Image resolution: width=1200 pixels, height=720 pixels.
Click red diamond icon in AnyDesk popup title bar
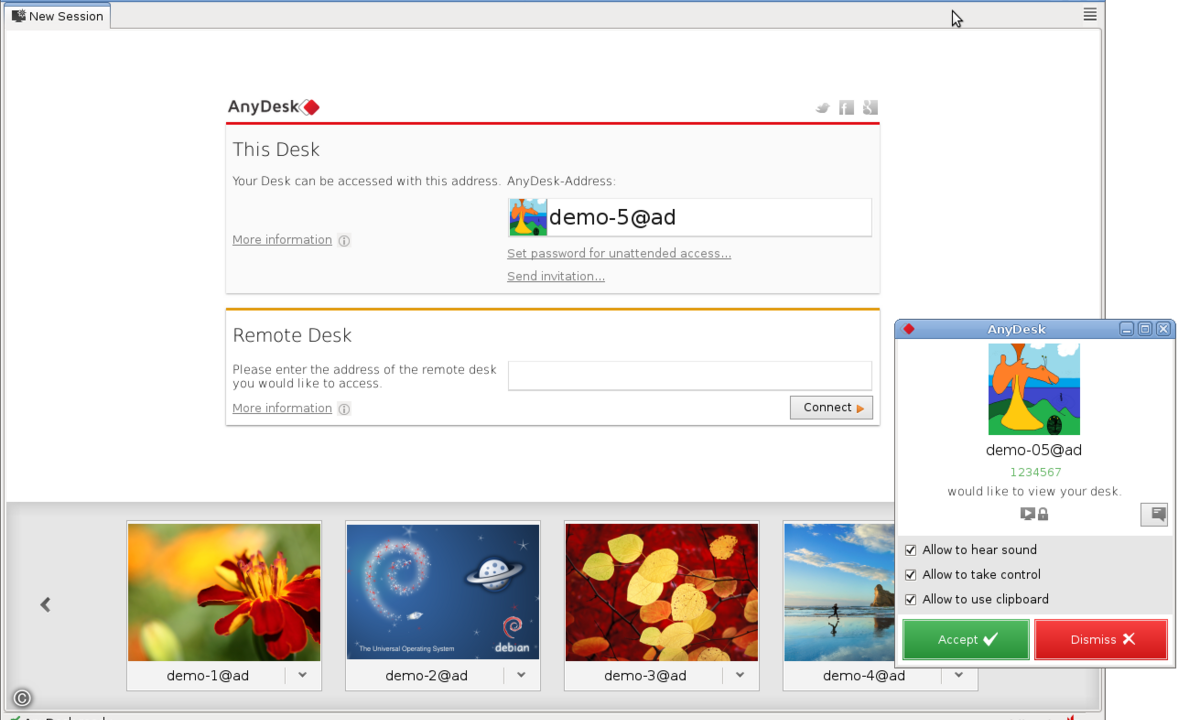point(909,329)
